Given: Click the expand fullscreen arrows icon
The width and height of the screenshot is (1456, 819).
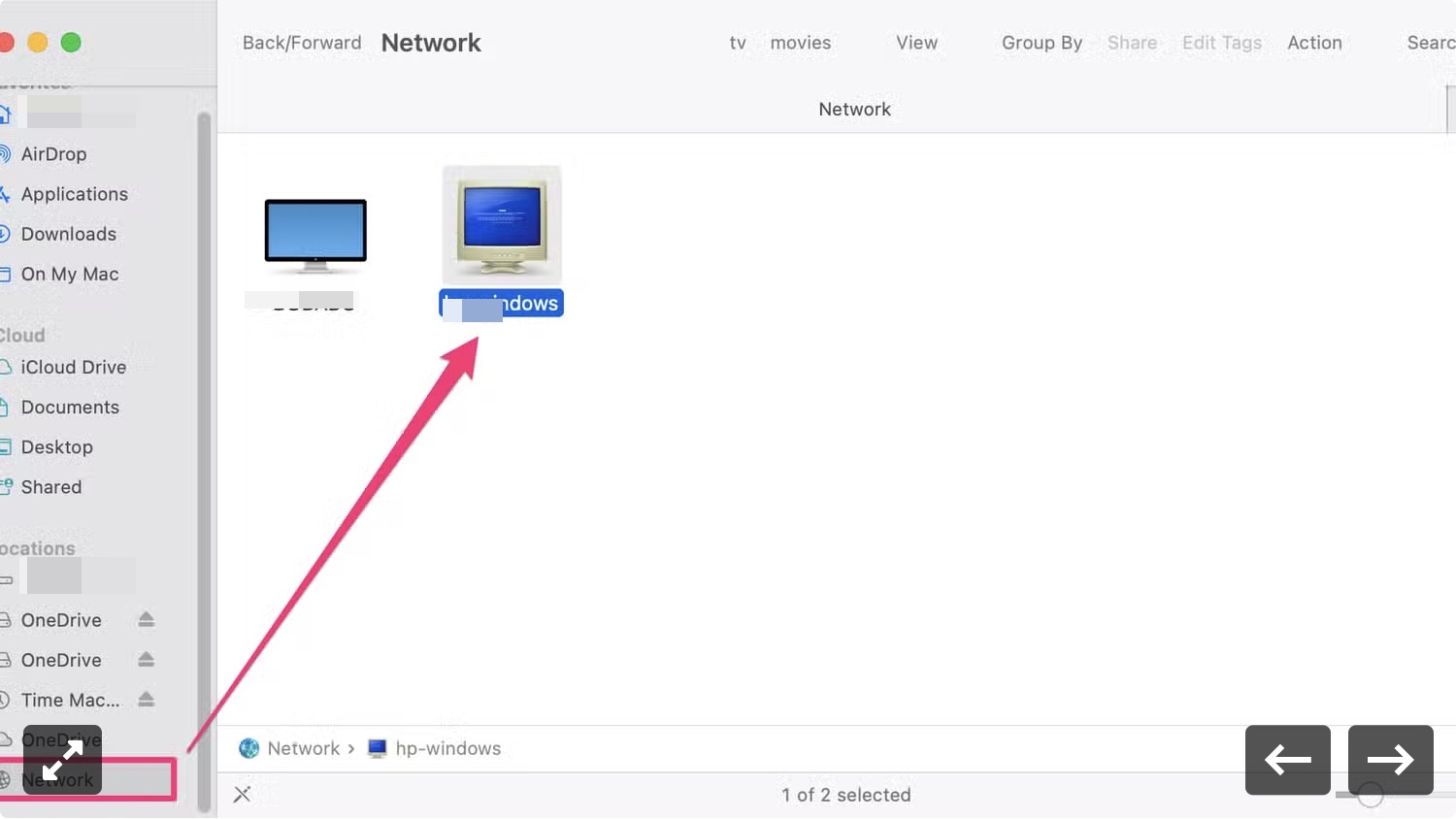Looking at the screenshot, I should pyautogui.click(x=62, y=760).
